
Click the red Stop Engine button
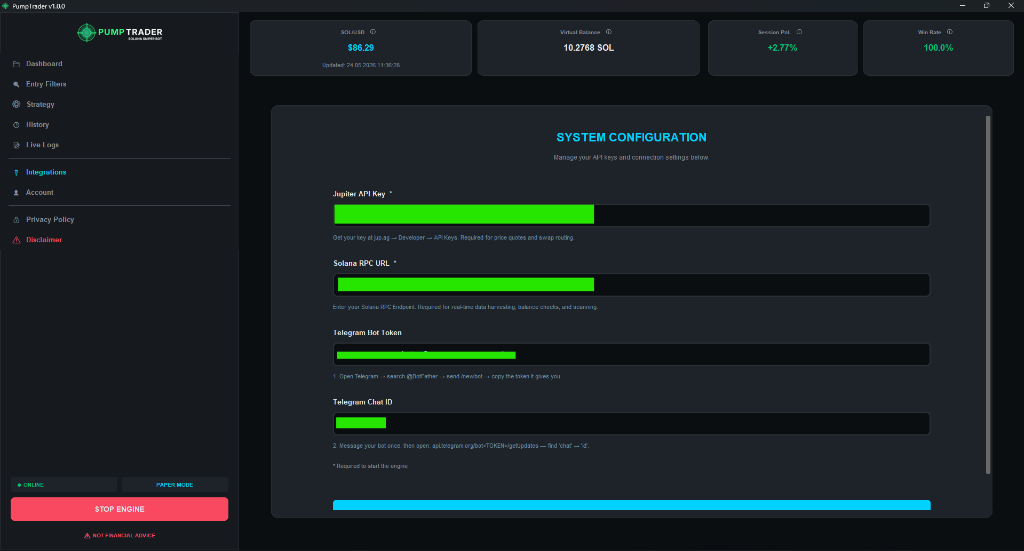coord(120,509)
